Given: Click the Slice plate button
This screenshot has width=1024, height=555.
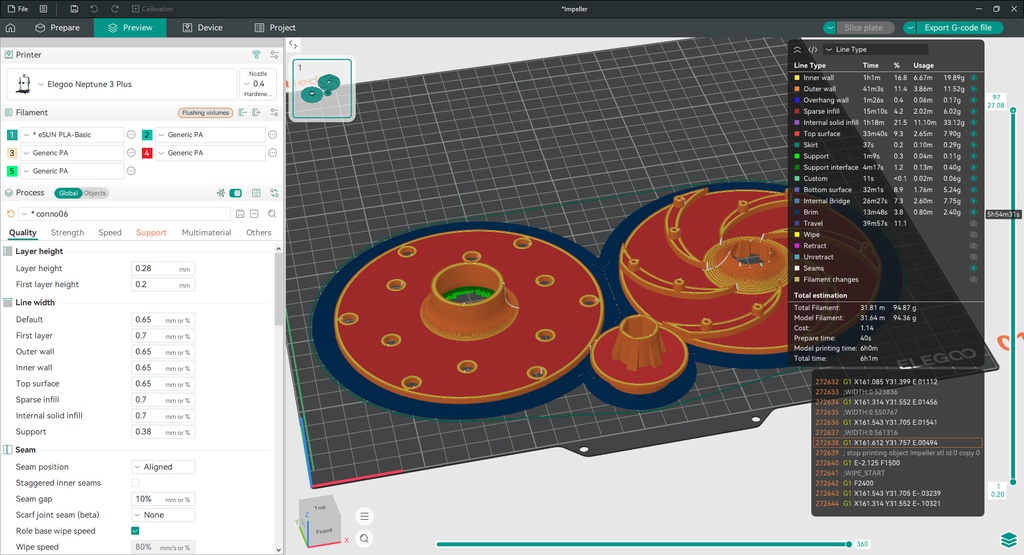Looking at the screenshot, I should click(863, 27).
